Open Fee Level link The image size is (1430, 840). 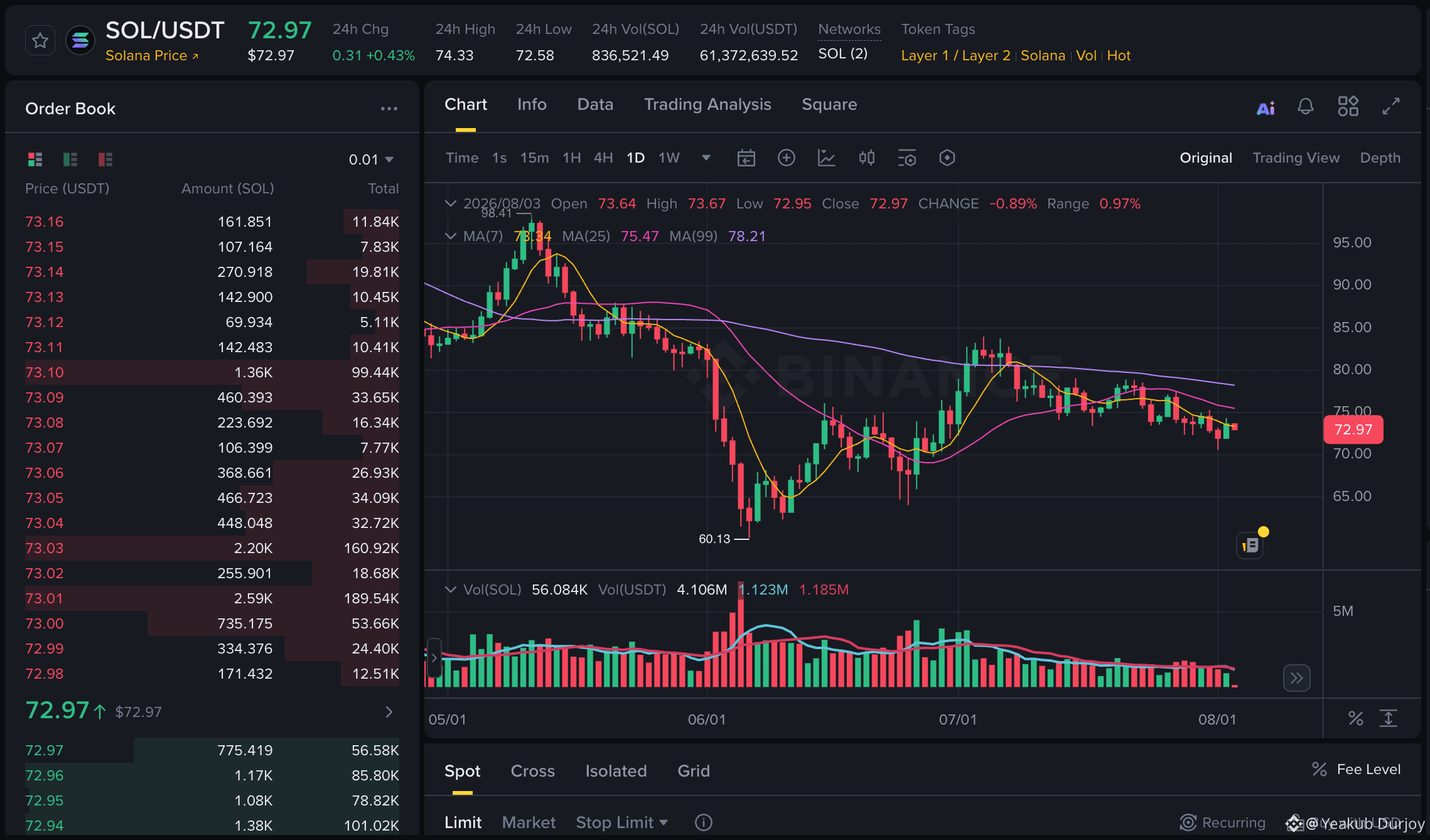[x=1356, y=769]
